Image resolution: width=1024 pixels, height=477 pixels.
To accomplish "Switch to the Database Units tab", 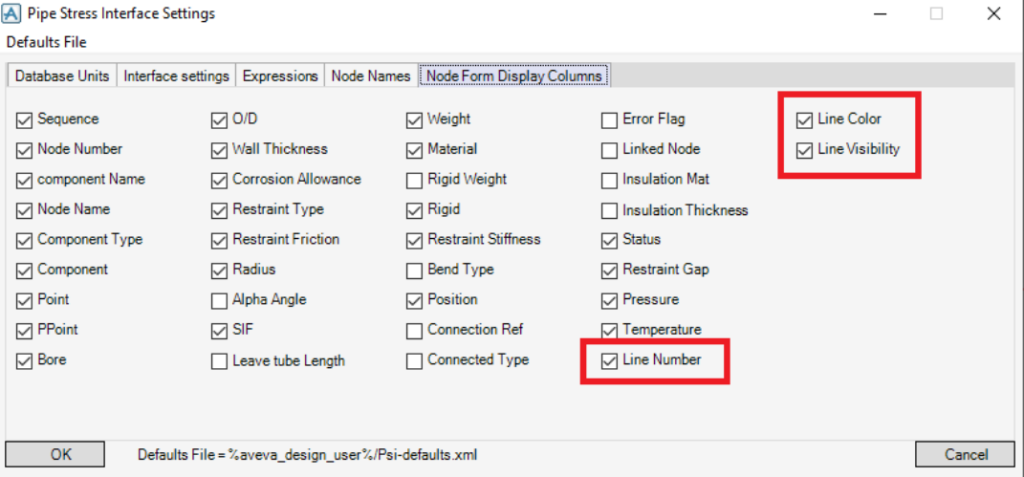I will (x=62, y=76).
